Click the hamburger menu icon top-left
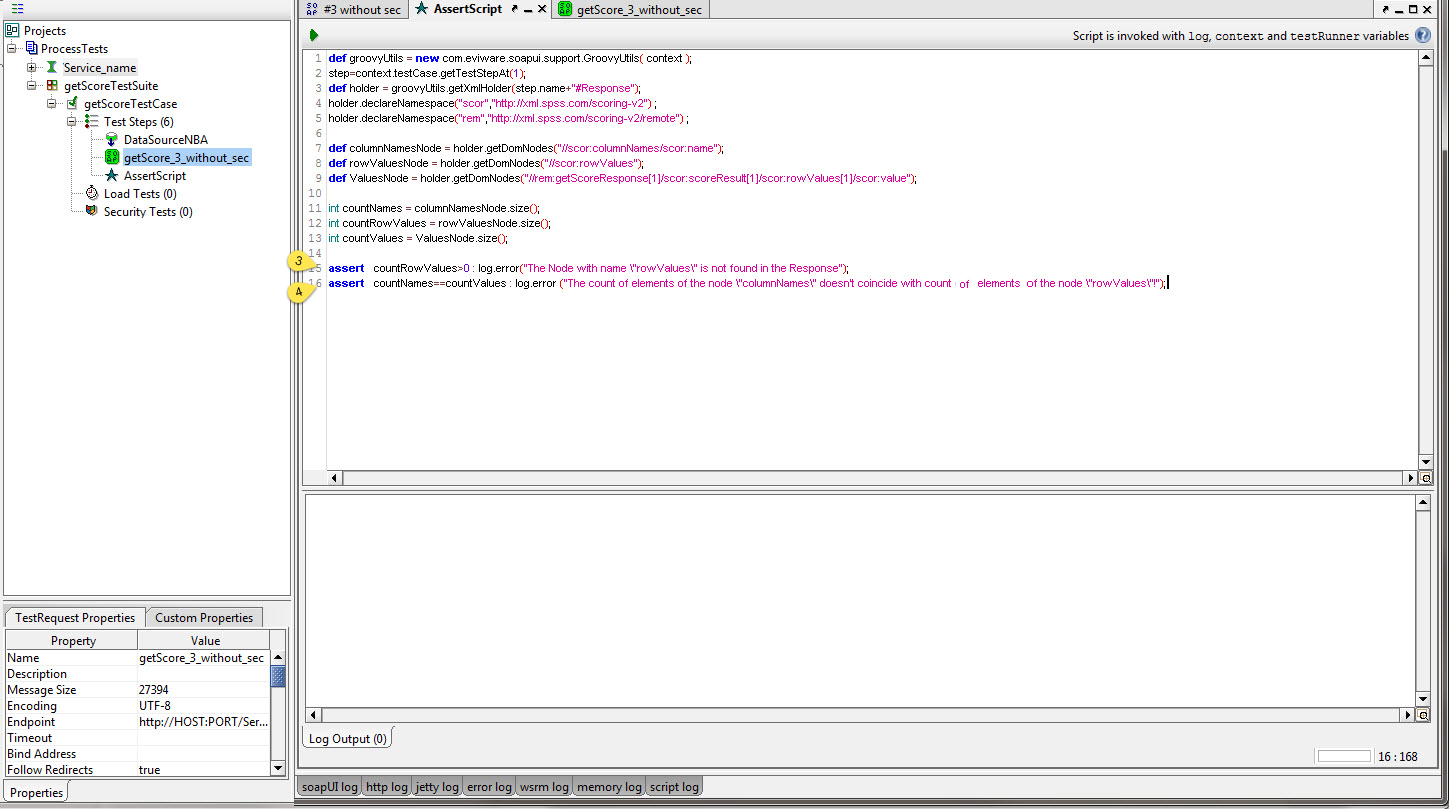Screen dimensions: 1449x809 16,8
